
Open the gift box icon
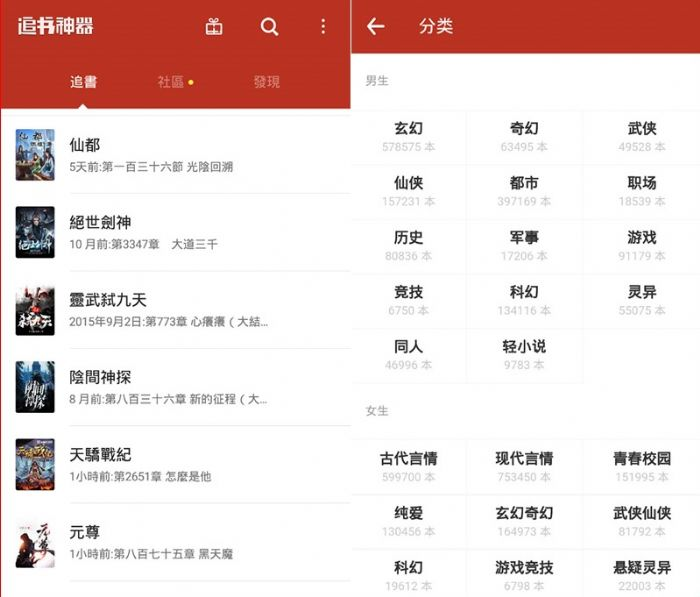pyautogui.click(x=214, y=27)
